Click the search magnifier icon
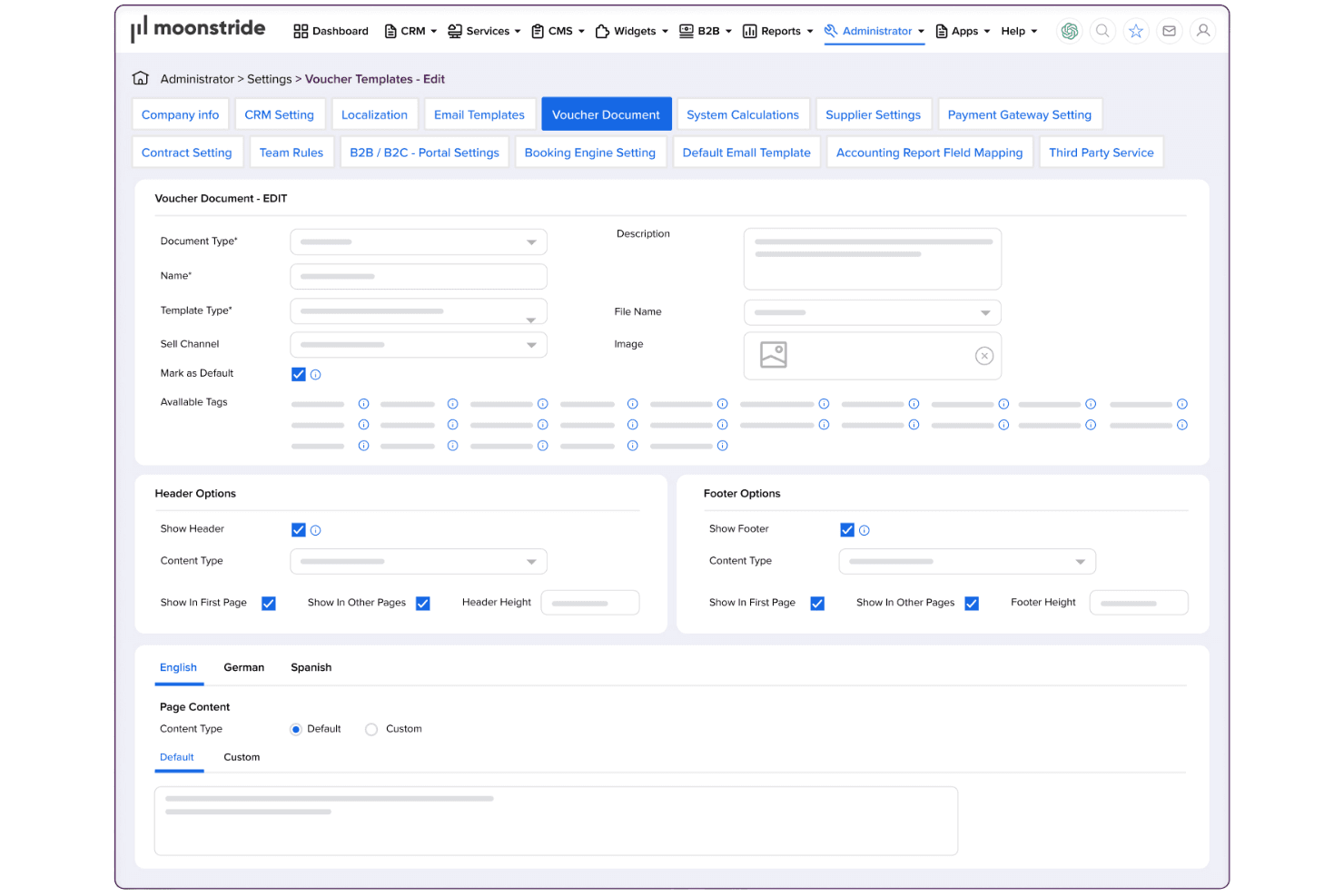 point(1102,31)
